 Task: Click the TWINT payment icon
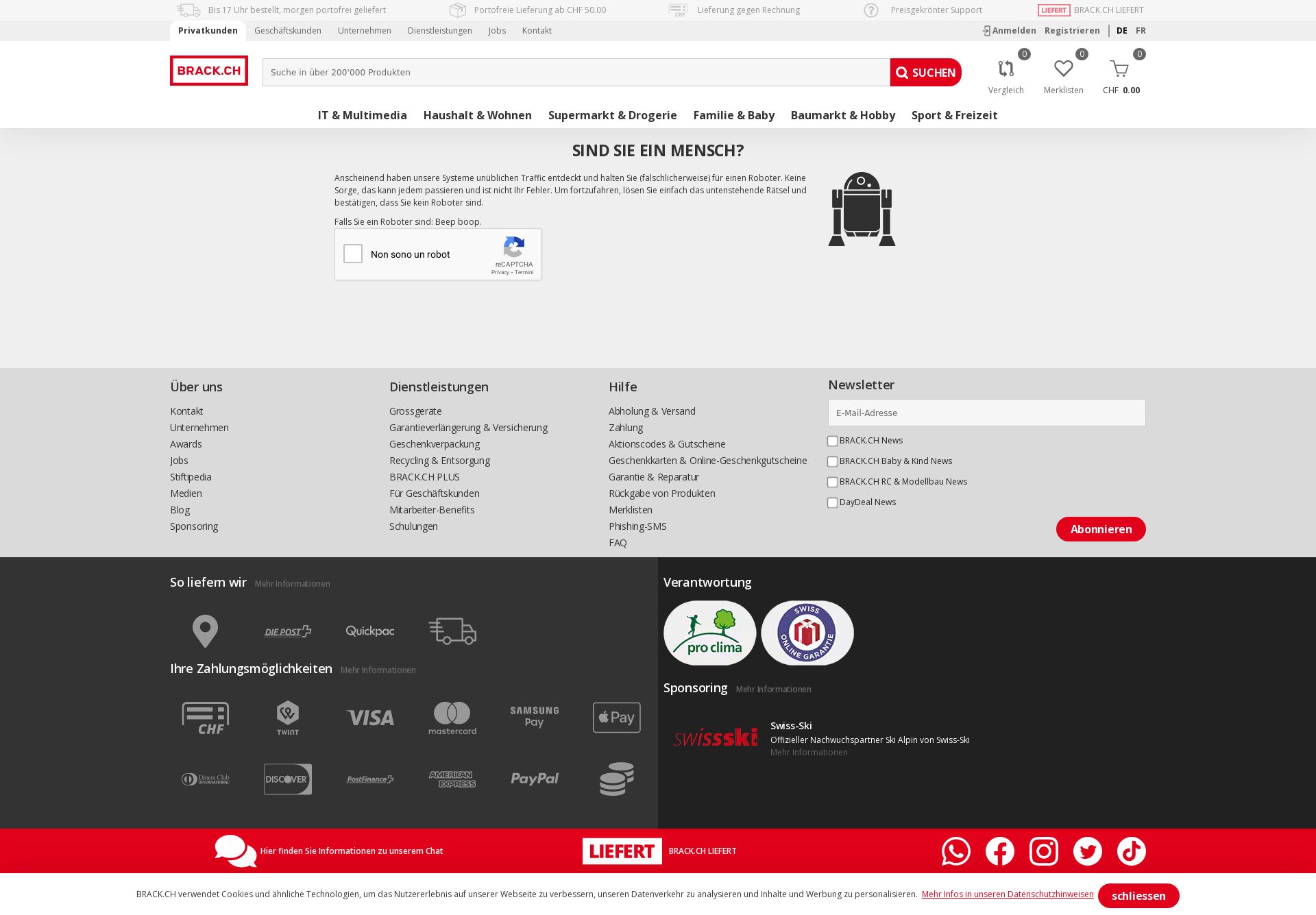pos(288,718)
